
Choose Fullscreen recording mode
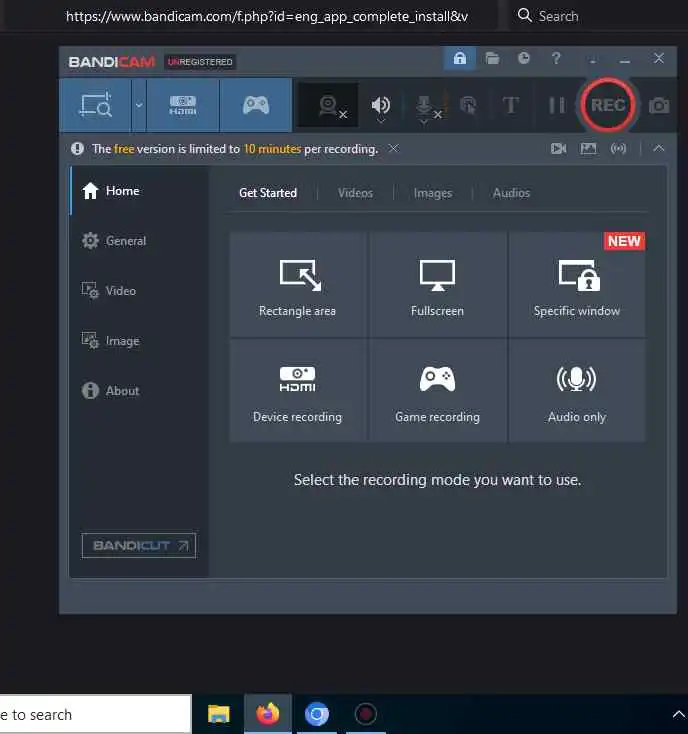click(437, 285)
